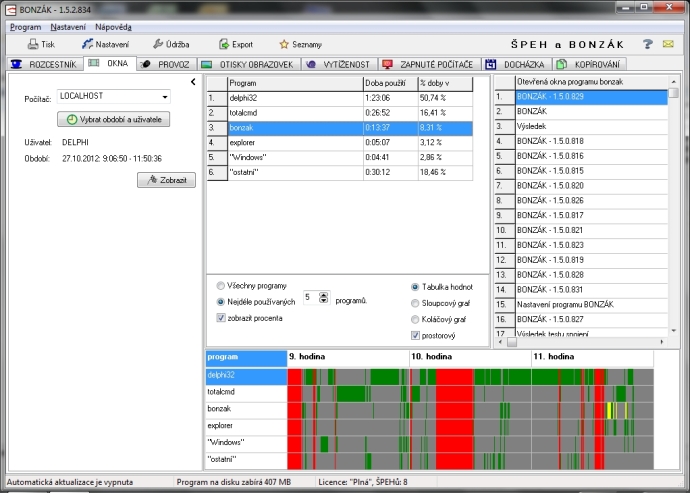Collapse the left panel with arrow

tap(193, 82)
